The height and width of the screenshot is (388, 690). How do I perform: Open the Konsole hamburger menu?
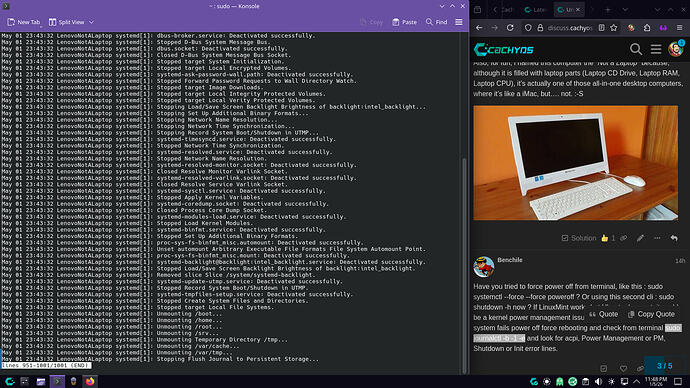pos(459,22)
